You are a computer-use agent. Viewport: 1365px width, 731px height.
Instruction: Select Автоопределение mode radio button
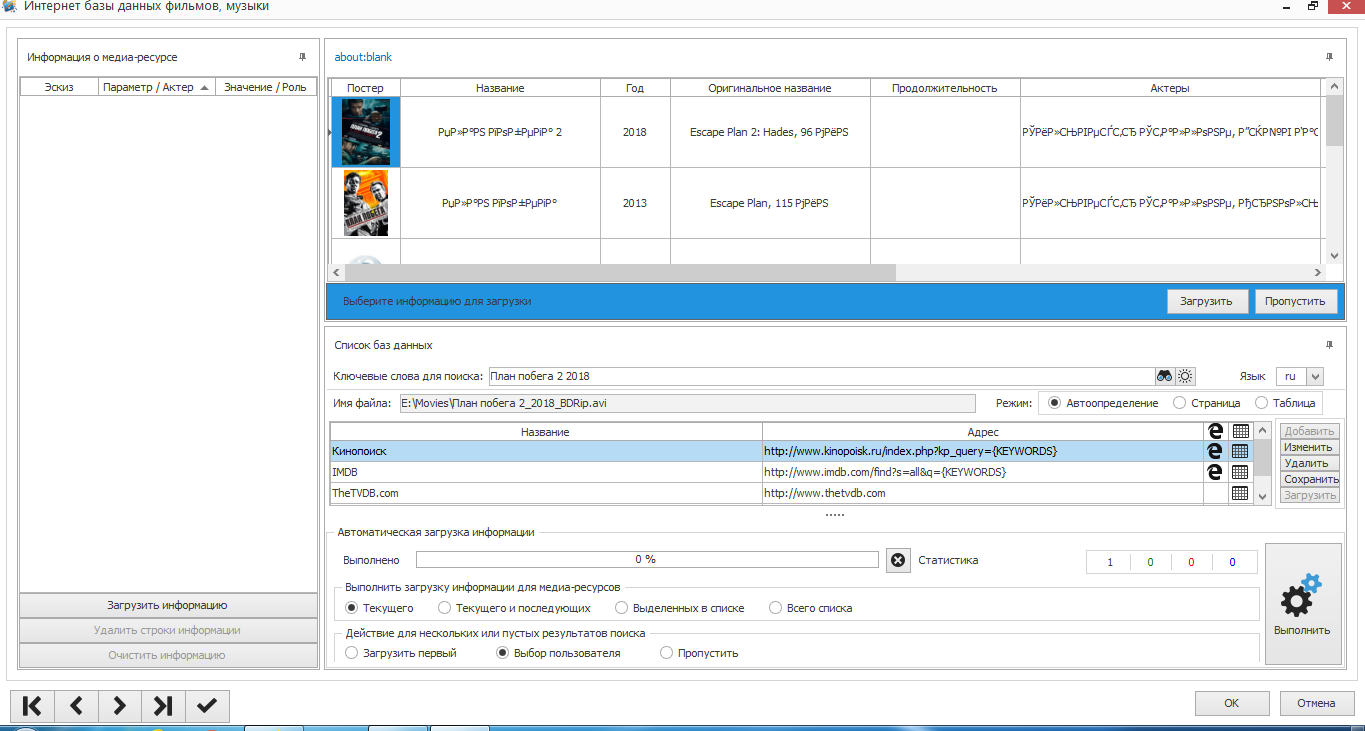pos(1054,403)
